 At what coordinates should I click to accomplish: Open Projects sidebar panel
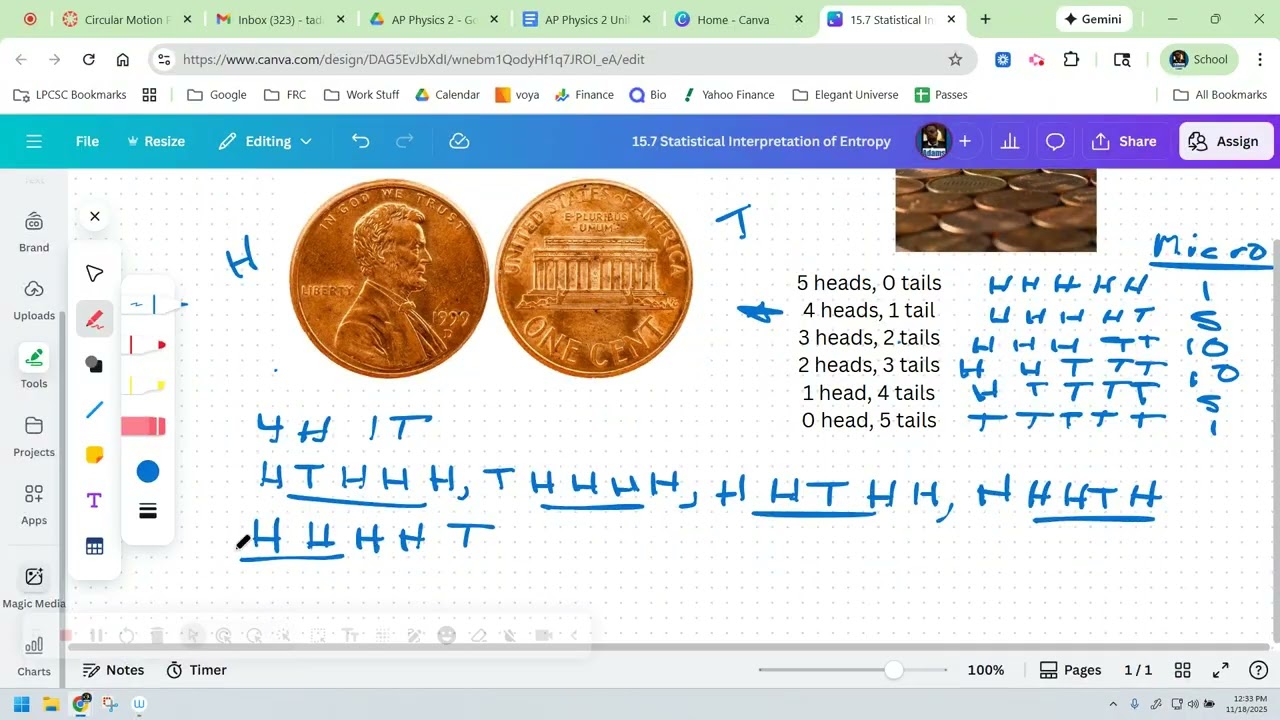pos(34,437)
